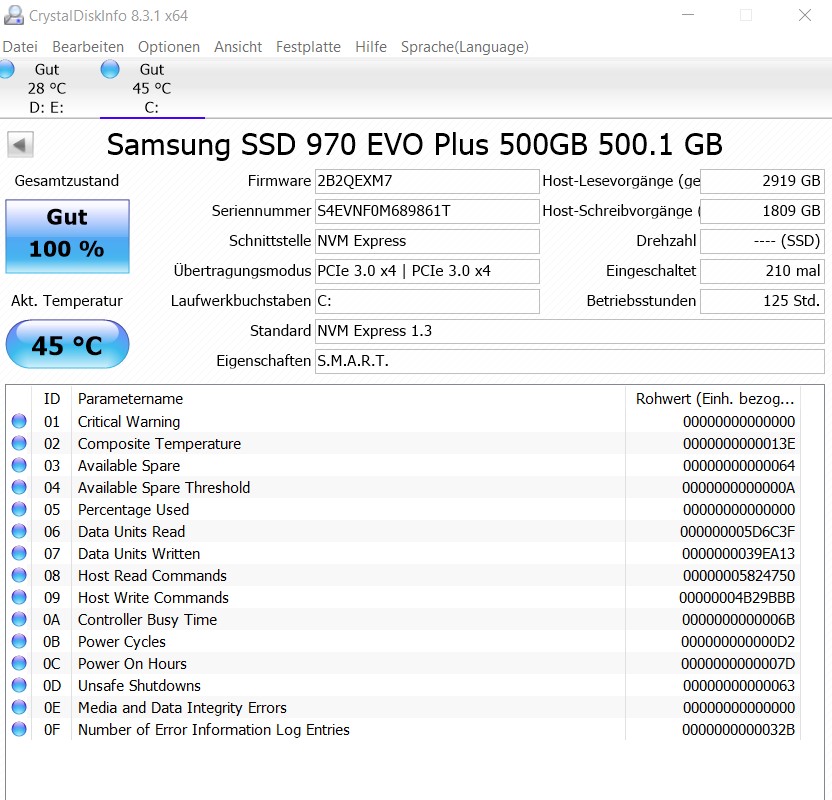Click the Seriennummer field S4EVNF0M689861T
This screenshot has width=832, height=800.
[427, 211]
